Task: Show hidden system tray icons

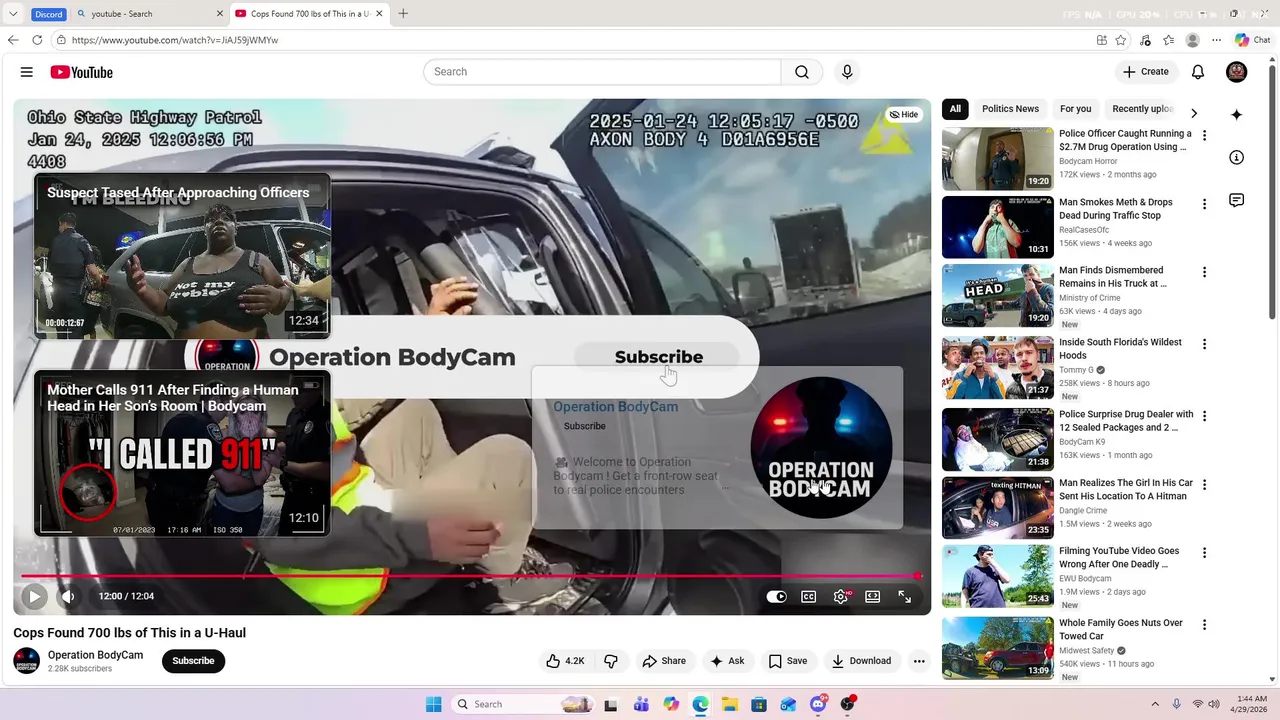Action: pyautogui.click(x=1155, y=704)
